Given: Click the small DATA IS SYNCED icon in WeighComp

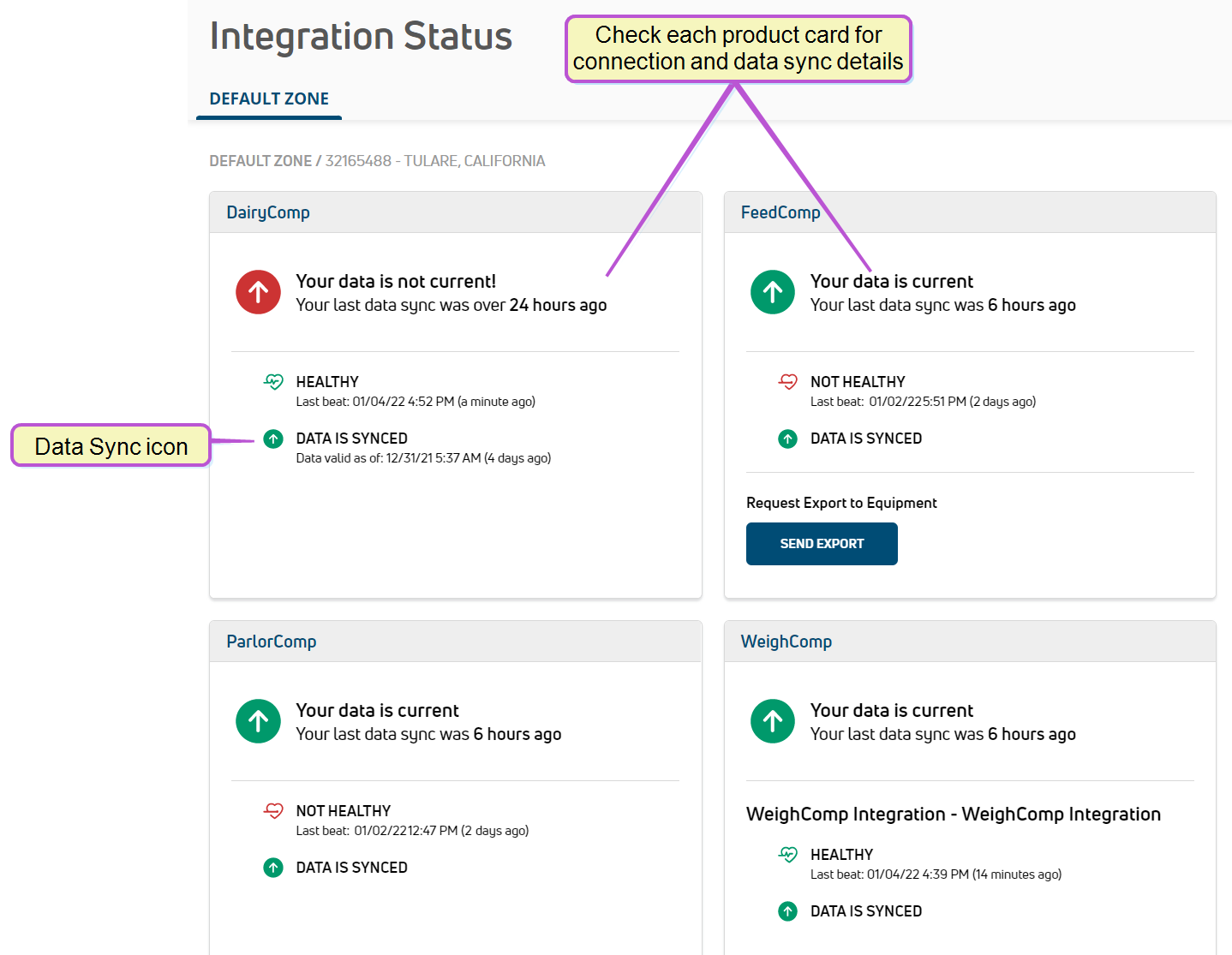Looking at the screenshot, I should [788, 911].
